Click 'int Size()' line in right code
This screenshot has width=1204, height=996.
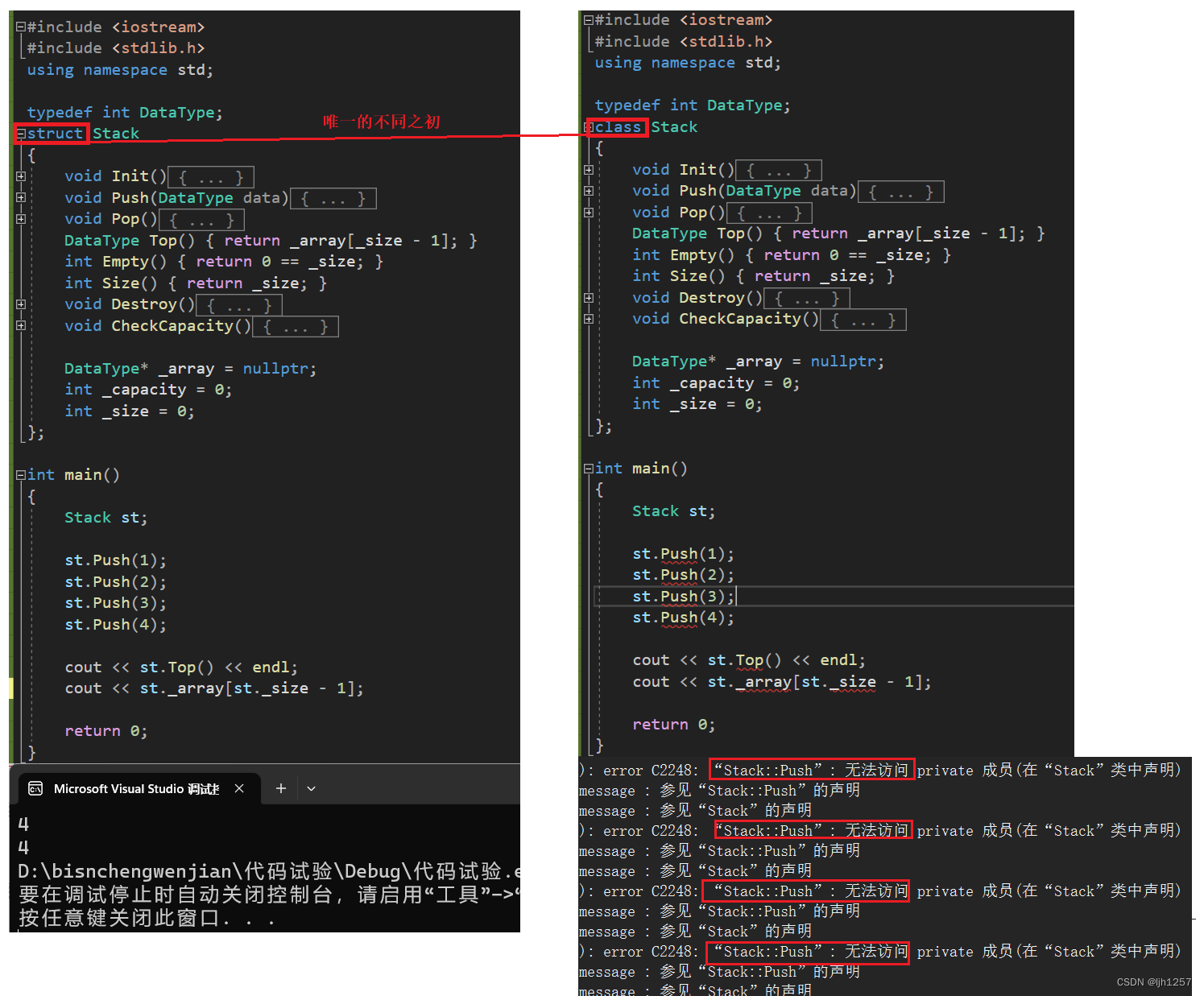click(x=763, y=276)
